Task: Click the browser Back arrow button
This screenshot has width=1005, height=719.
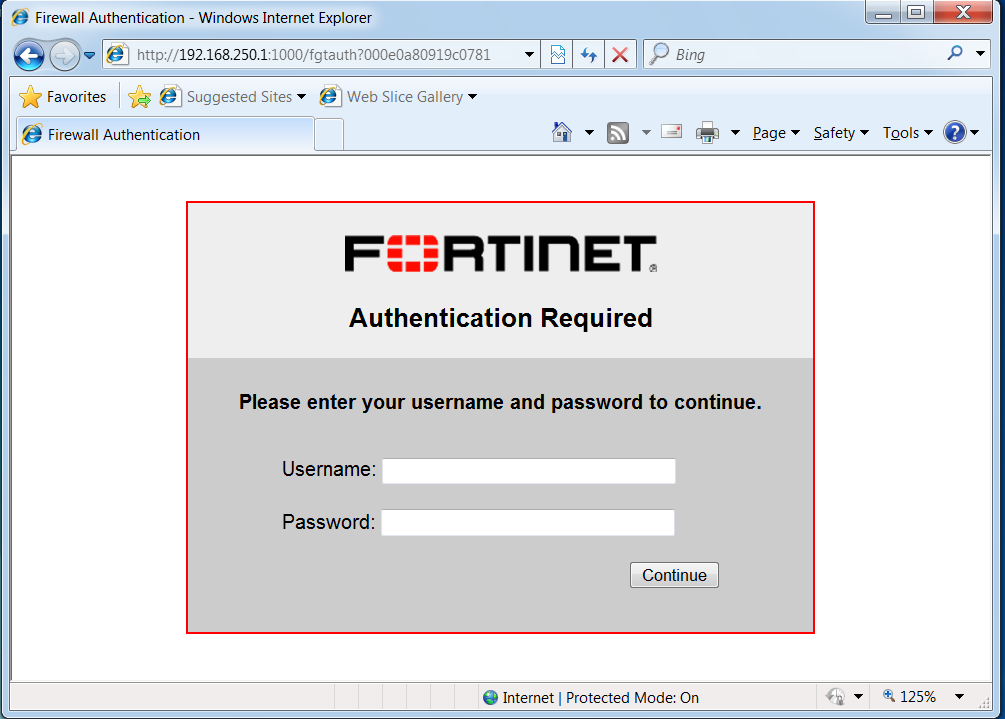Action: pyautogui.click(x=29, y=56)
